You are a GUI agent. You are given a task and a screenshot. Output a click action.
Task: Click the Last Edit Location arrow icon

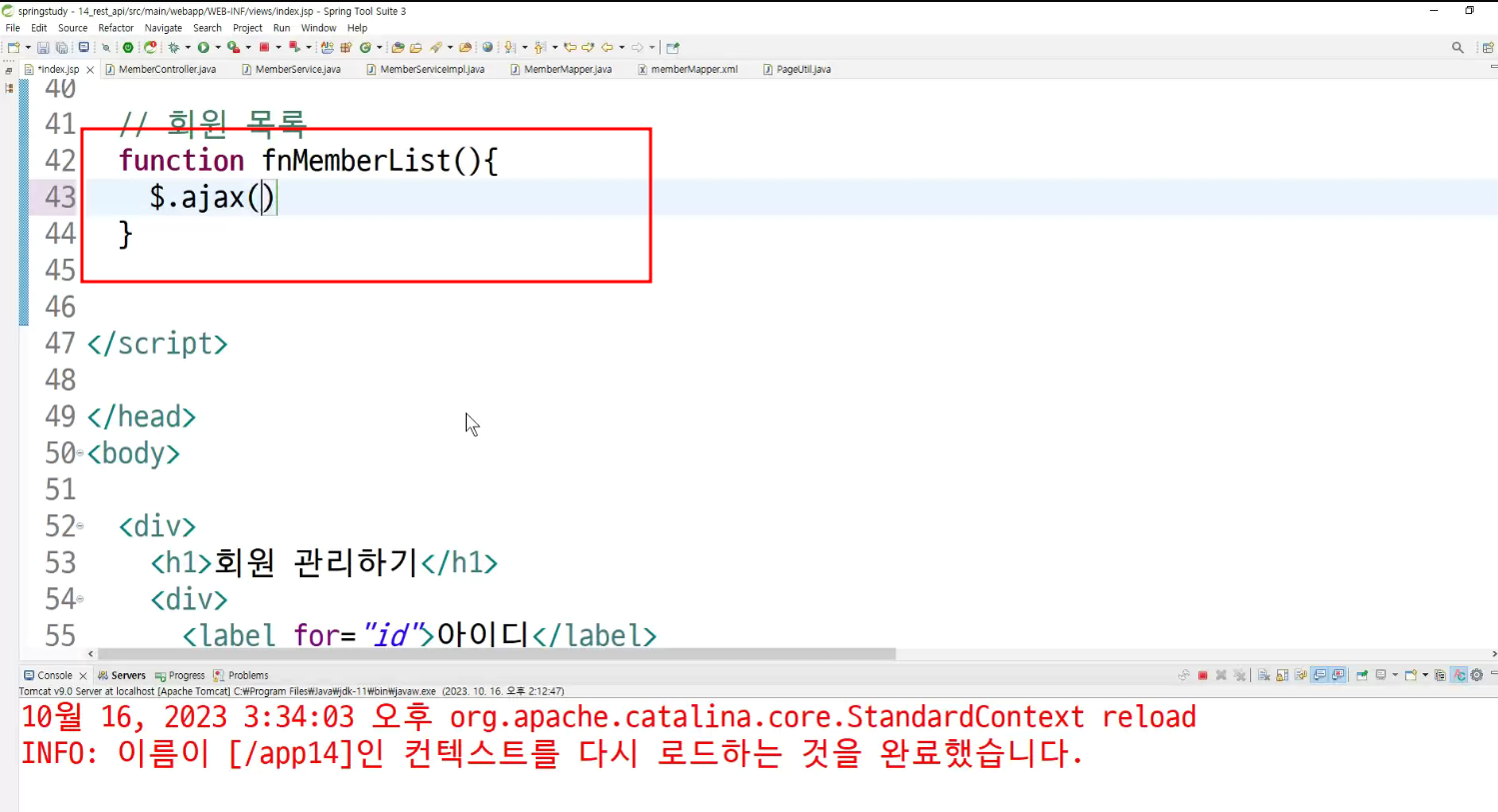(570, 47)
